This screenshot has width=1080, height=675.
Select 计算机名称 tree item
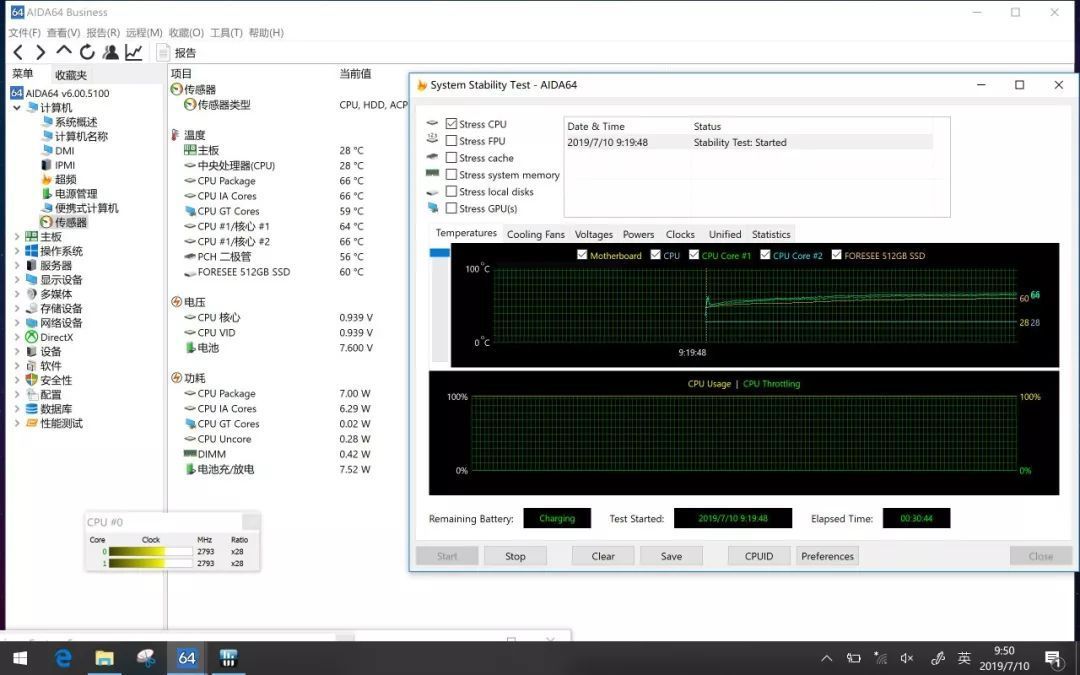point(74,136)
